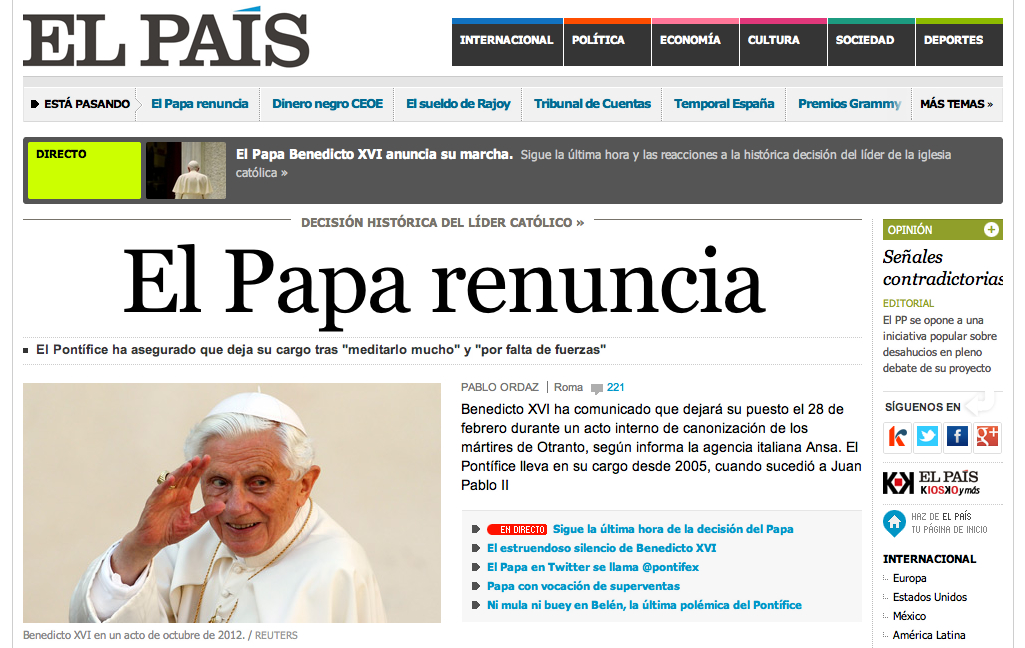Image resolution: width=1025 pixels, height=648 pixels.
Task: Open 'Decisión histórica del líder católico' section link
Action: [442, 222]
